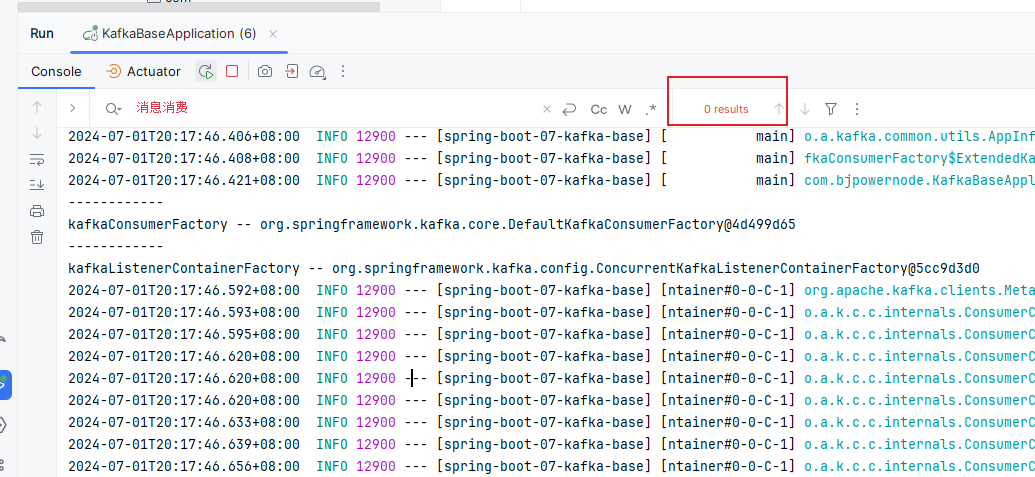Clear the search text with the X
This screenshot has height=477, width=1035.
[547, 109]
